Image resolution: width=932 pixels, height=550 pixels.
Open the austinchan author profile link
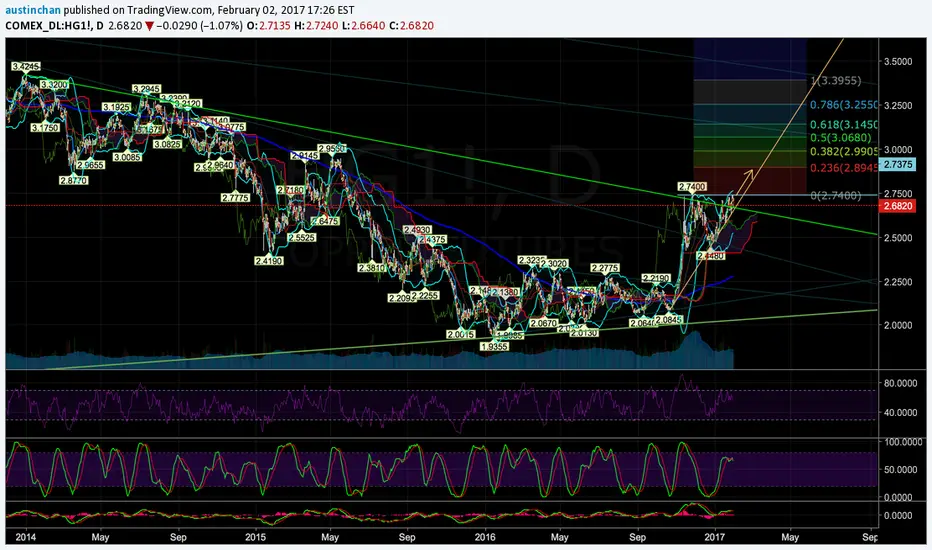click(x=33, y=10)
